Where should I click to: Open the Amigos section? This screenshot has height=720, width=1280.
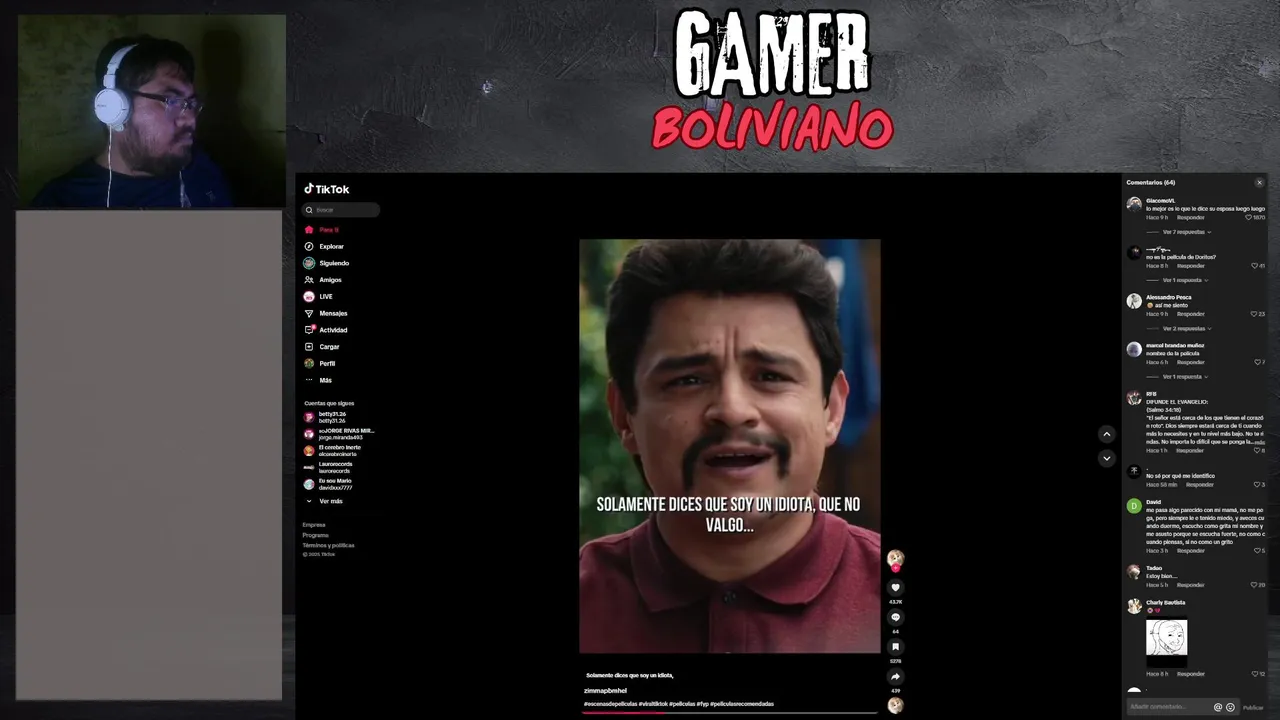[322, 280]
